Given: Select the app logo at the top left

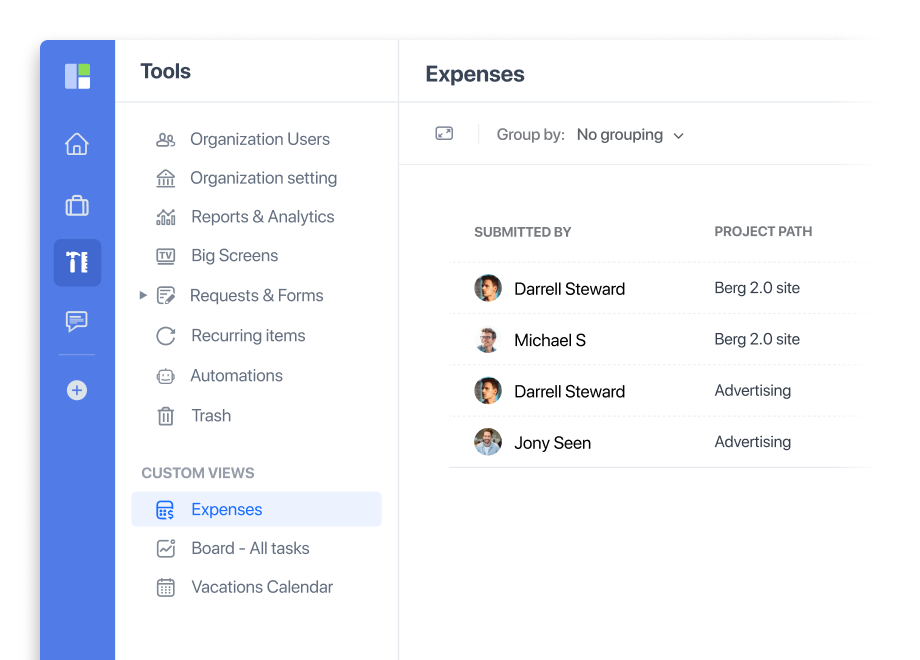Looking at the screenshot, I should pos(77,74).
